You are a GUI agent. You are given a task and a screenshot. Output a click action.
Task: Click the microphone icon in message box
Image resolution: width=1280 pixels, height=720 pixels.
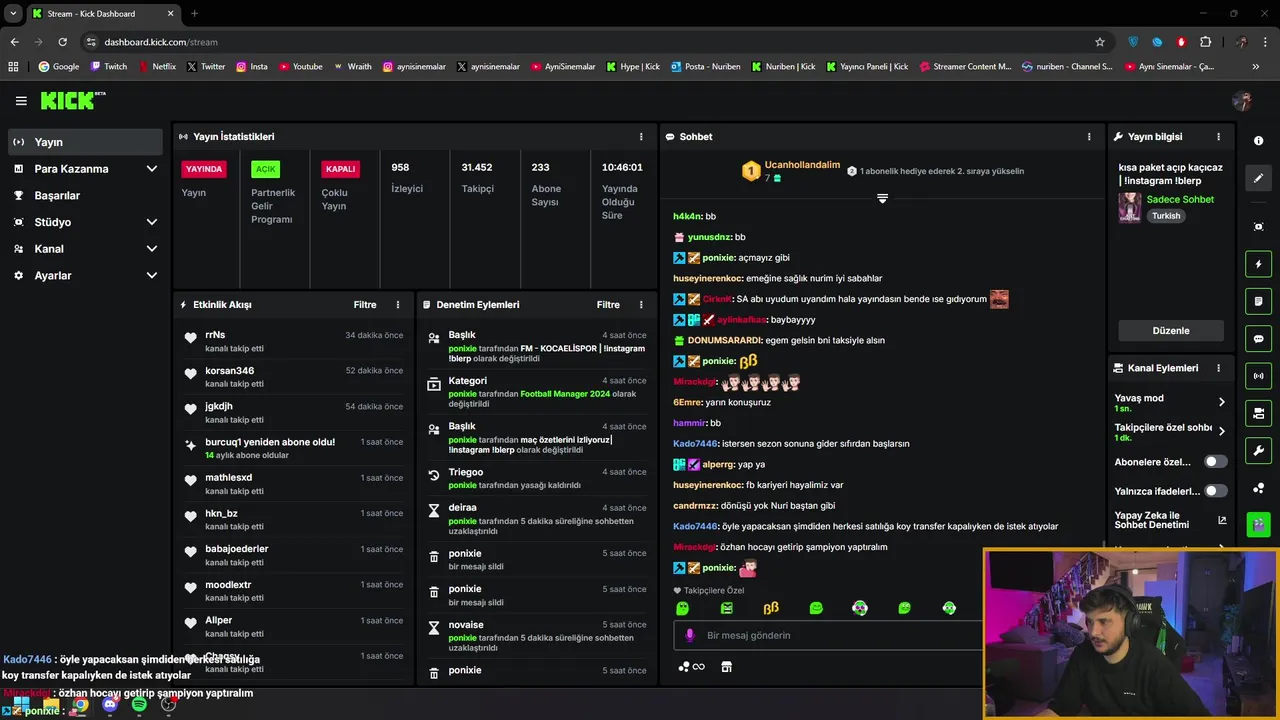[x=690, y=635]
